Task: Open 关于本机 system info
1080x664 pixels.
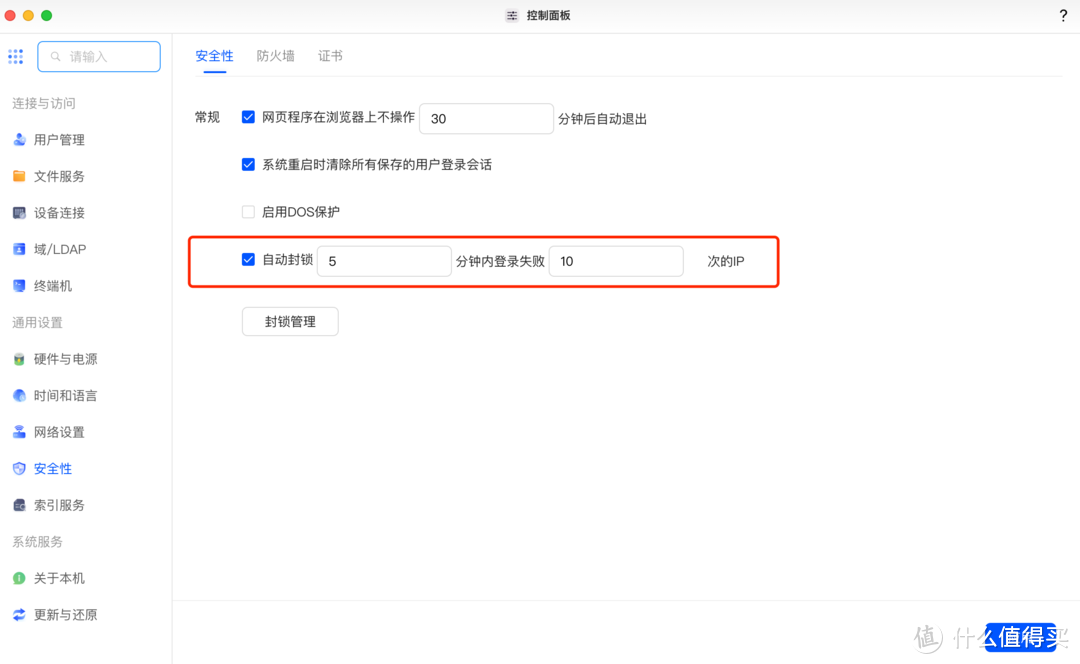Action: (60, 577)
